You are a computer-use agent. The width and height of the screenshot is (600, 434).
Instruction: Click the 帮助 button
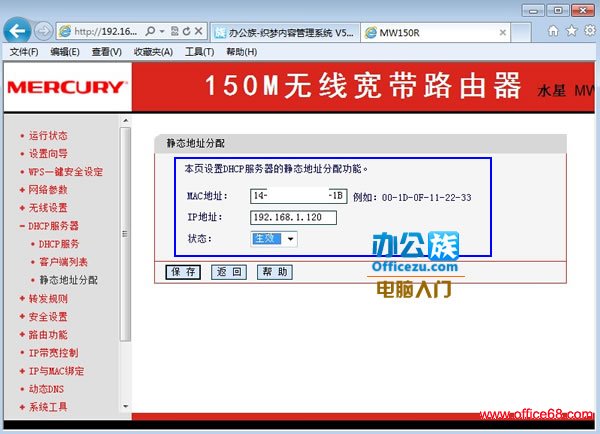(275, 272)
